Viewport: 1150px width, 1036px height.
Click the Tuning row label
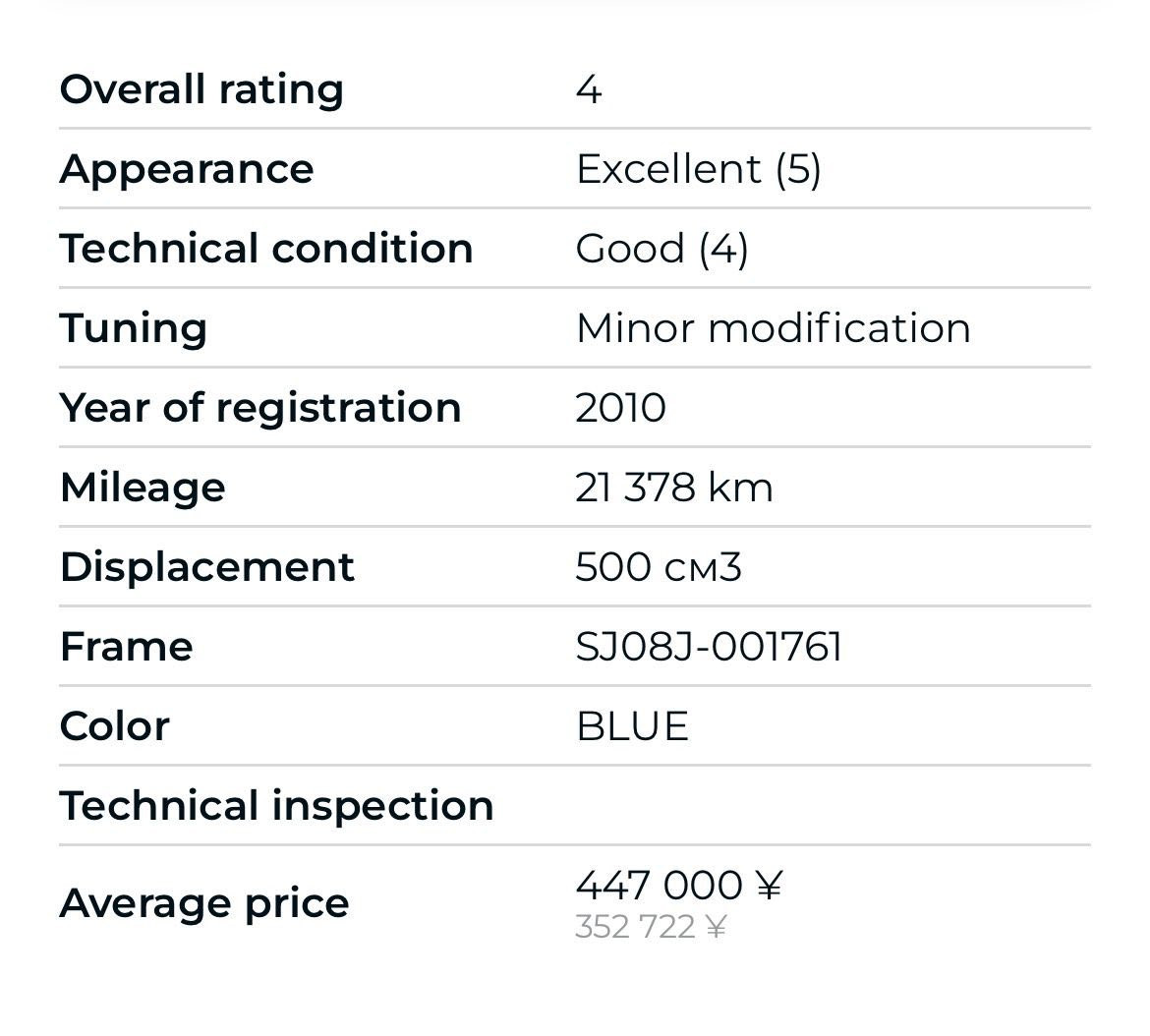pyautogui.click(x=134, y=328)
